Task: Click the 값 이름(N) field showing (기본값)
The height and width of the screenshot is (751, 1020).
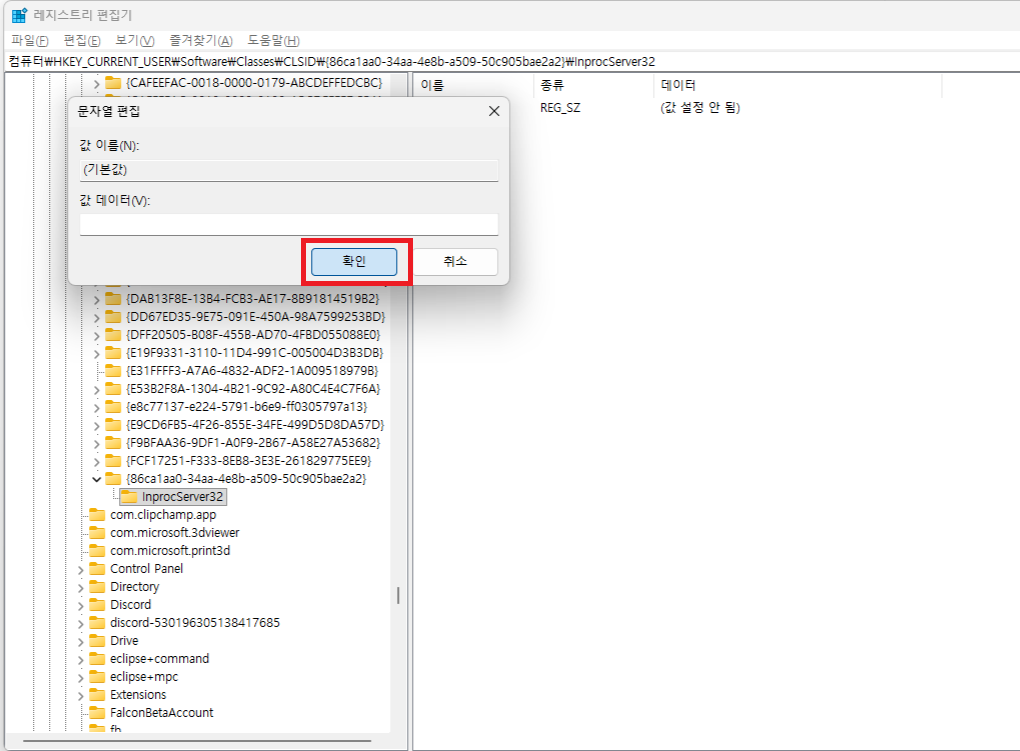Action: click(x=289, y=170)
